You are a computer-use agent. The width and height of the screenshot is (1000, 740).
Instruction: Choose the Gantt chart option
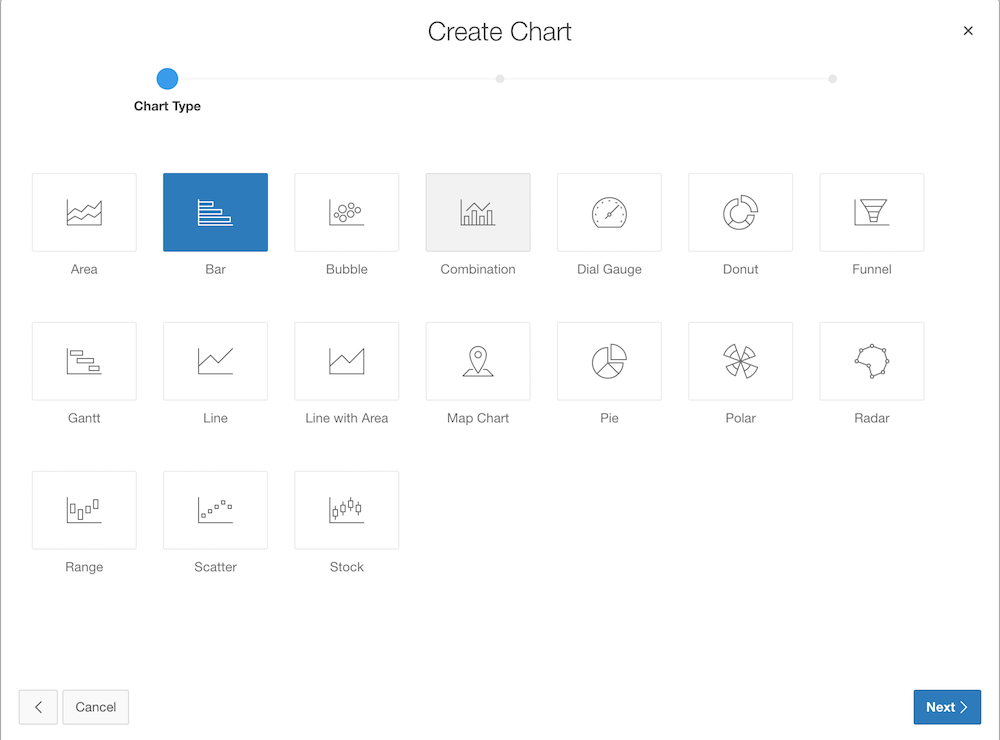tap(84, 361)
